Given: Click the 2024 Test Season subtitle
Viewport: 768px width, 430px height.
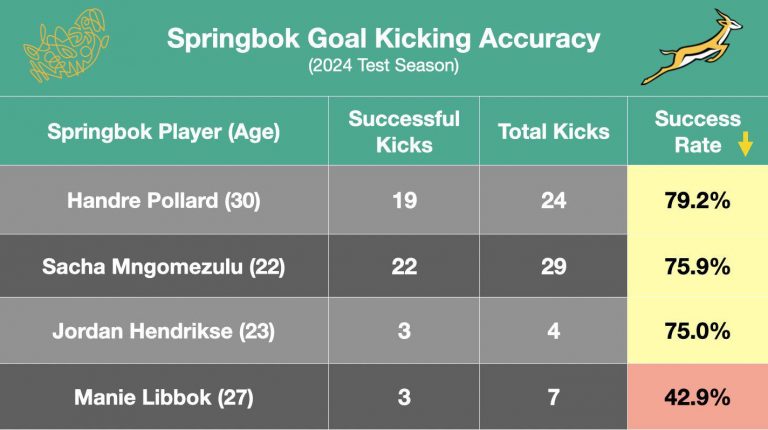Looking at the screenshot, I should pyautogui.click(x=384, y=65).
